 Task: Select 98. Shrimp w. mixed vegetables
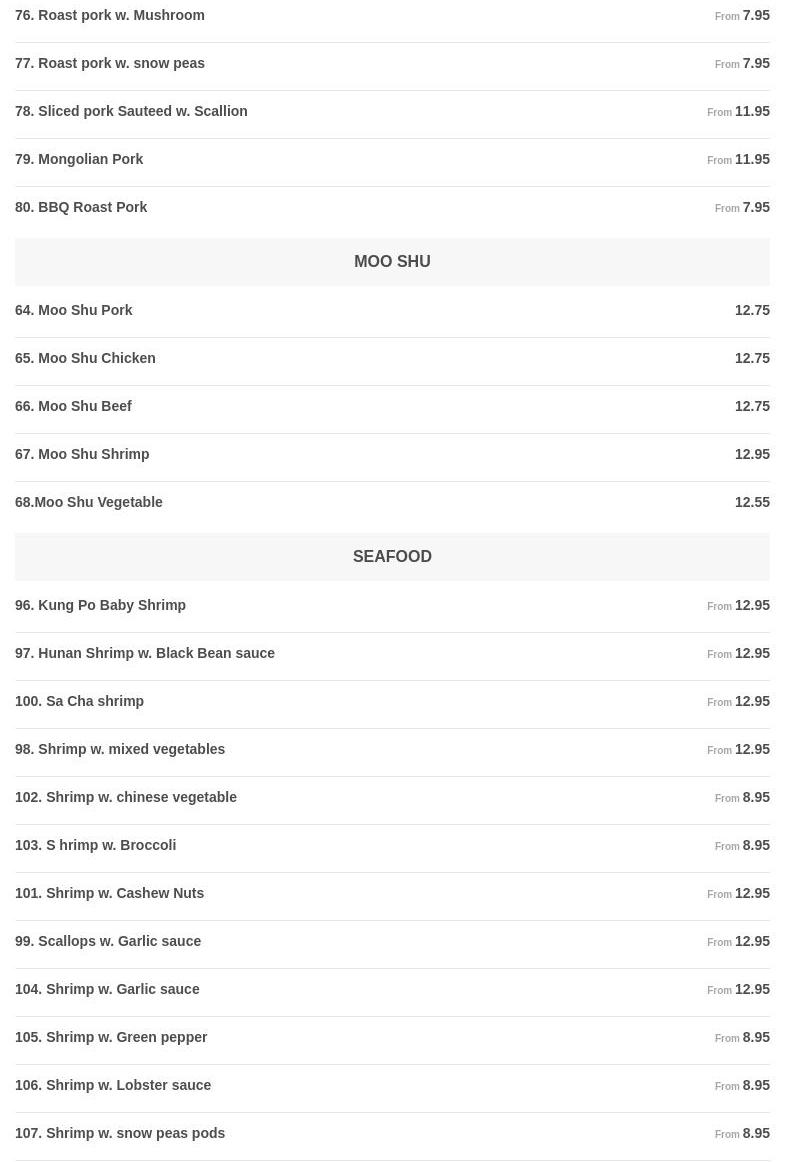pyautogui.click(x=120, y=750)
